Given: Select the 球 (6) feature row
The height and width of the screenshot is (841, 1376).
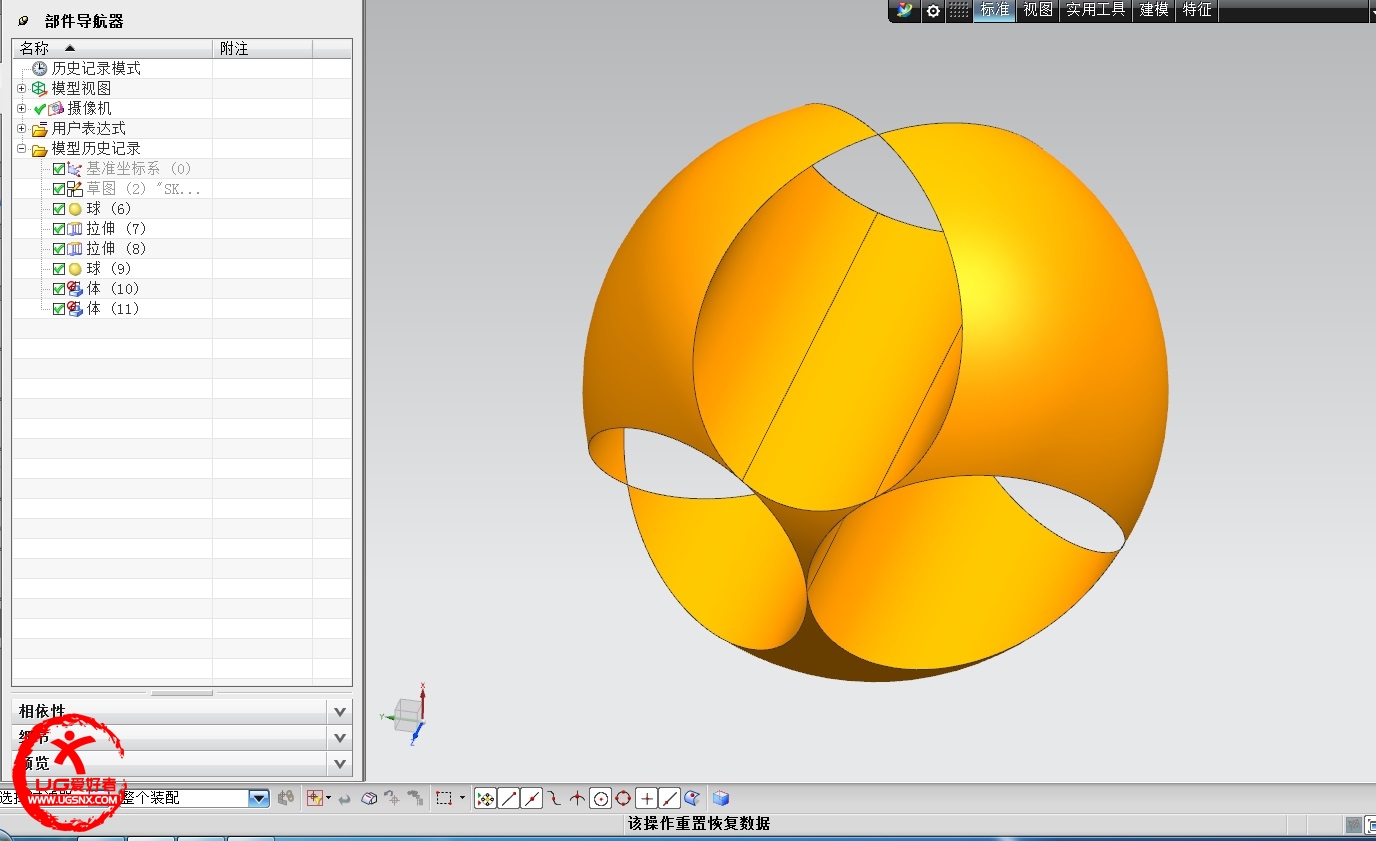Looking at the screenshot, I should pos(182,209).
